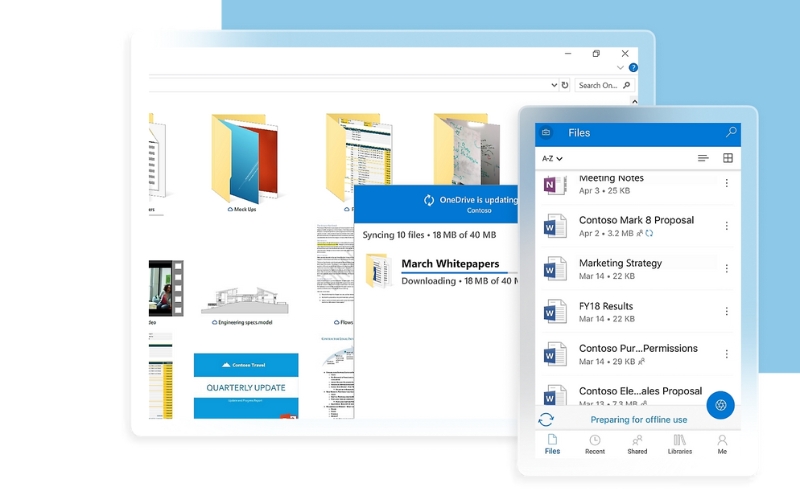This screenshot has height=490, width=800.
Task: Click Preparing for offline use status
Action: tap(639, 420)
